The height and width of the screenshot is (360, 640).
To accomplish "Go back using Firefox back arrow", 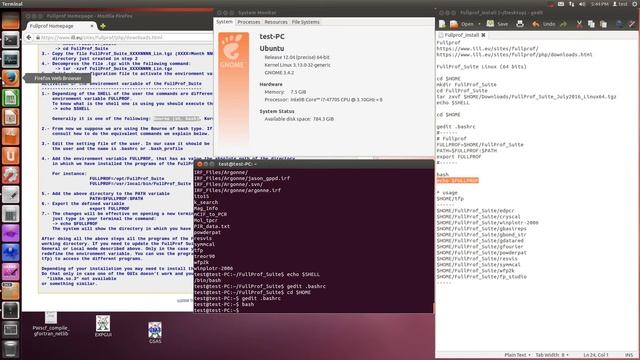I will click(x=29, y=38).
